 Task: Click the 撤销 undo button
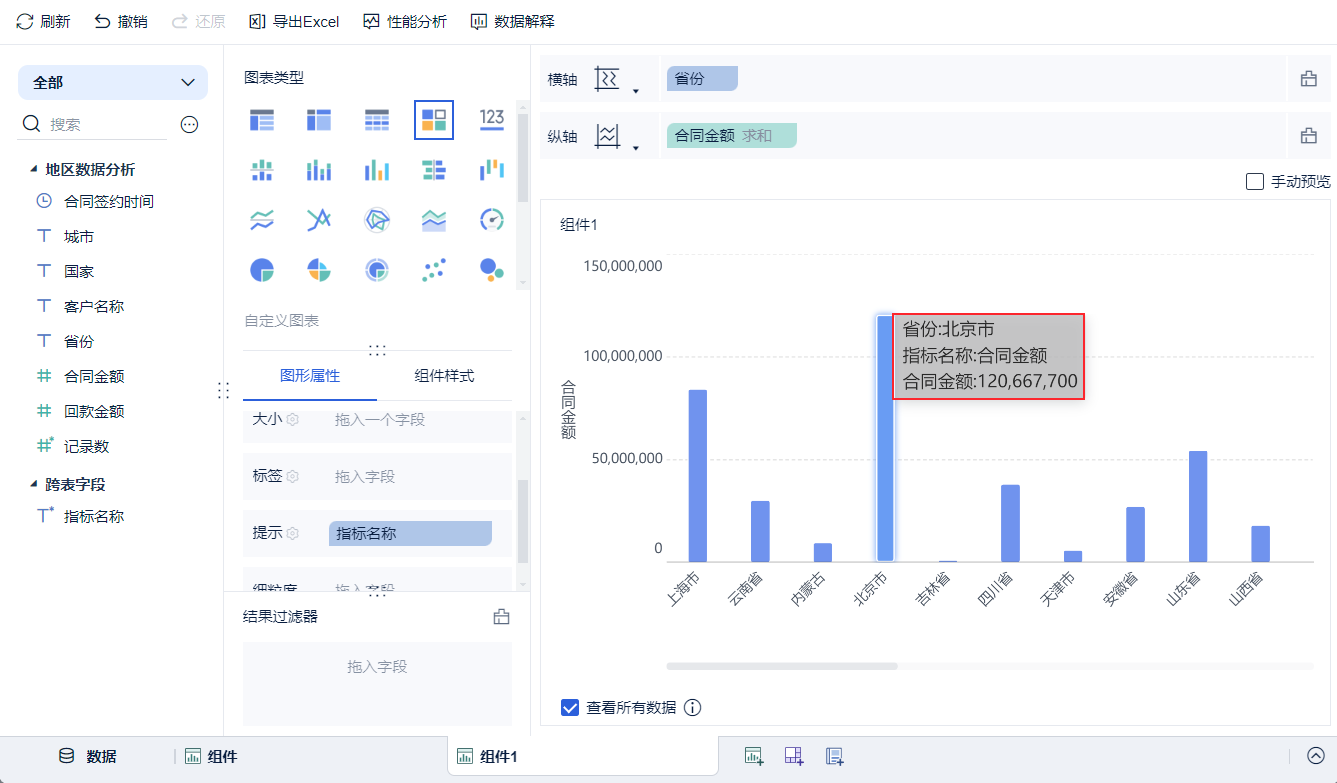(x=121, y=21)
